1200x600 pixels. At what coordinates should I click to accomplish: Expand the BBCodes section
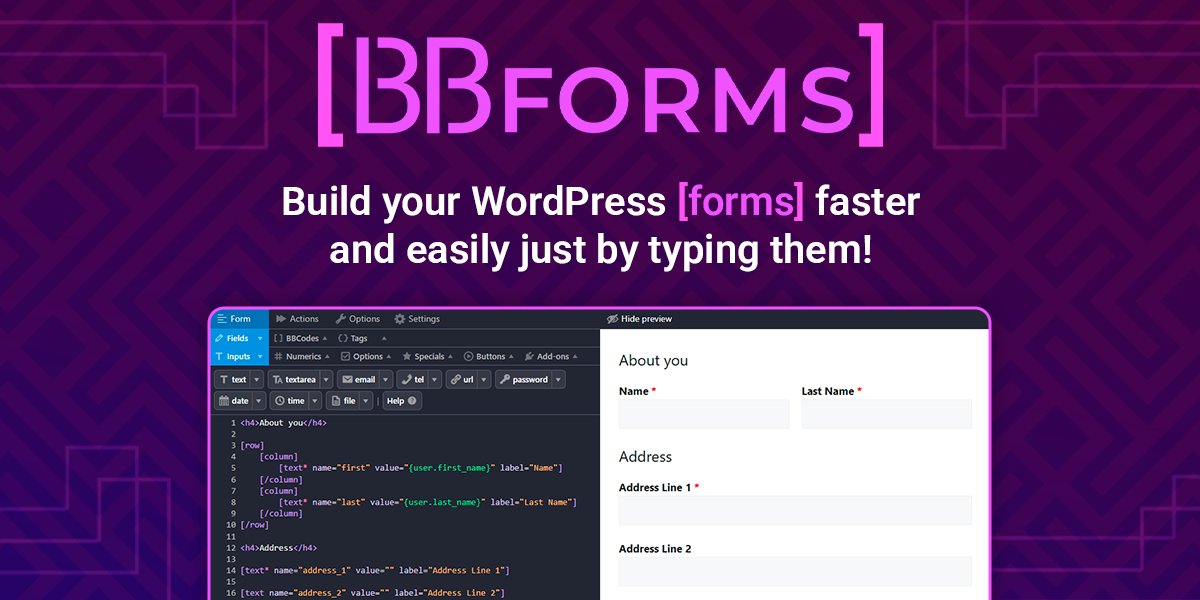[x=300, y=338]
